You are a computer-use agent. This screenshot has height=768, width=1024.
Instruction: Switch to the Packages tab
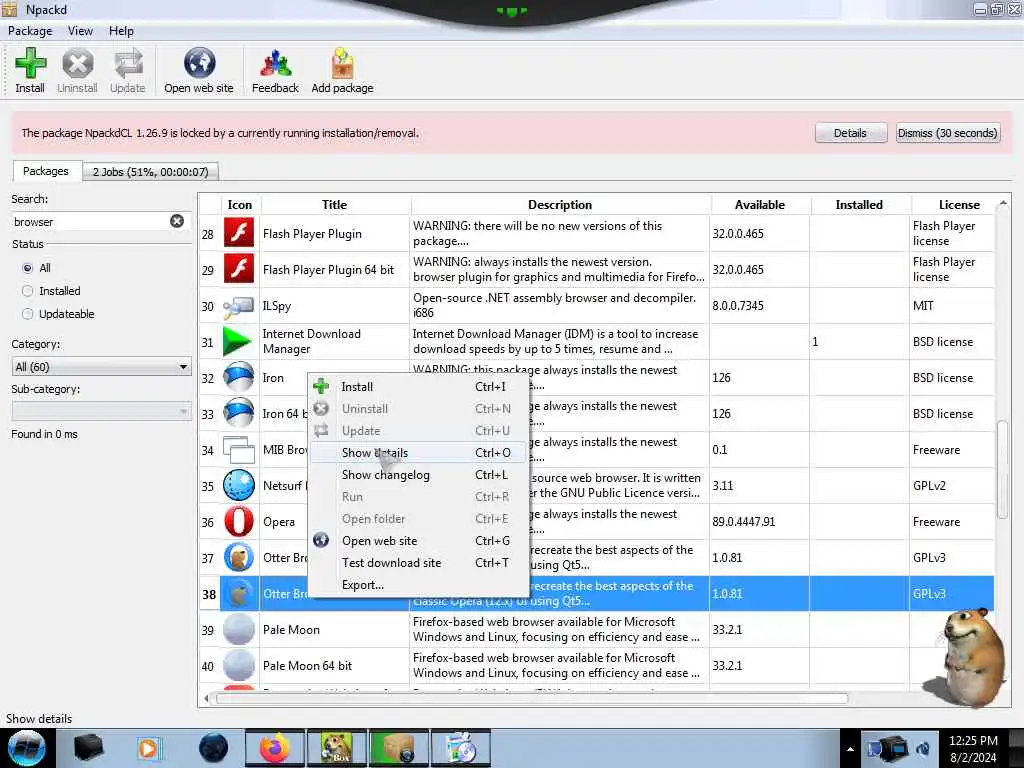(46, 170)
